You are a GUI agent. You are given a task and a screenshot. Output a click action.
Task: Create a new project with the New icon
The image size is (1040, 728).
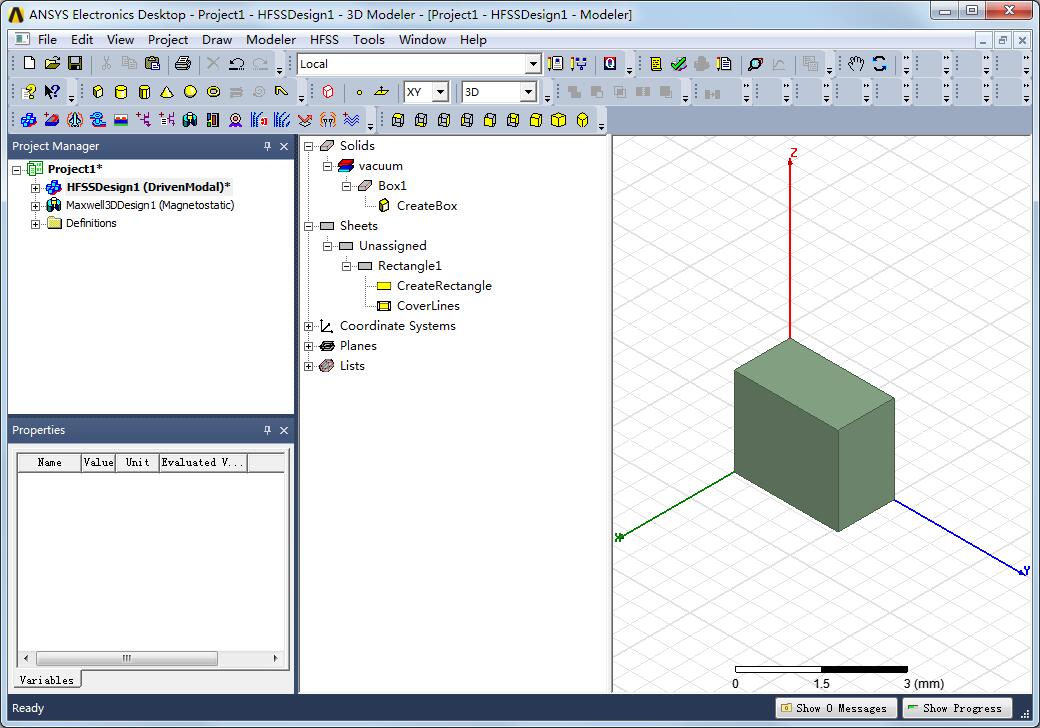29,64
